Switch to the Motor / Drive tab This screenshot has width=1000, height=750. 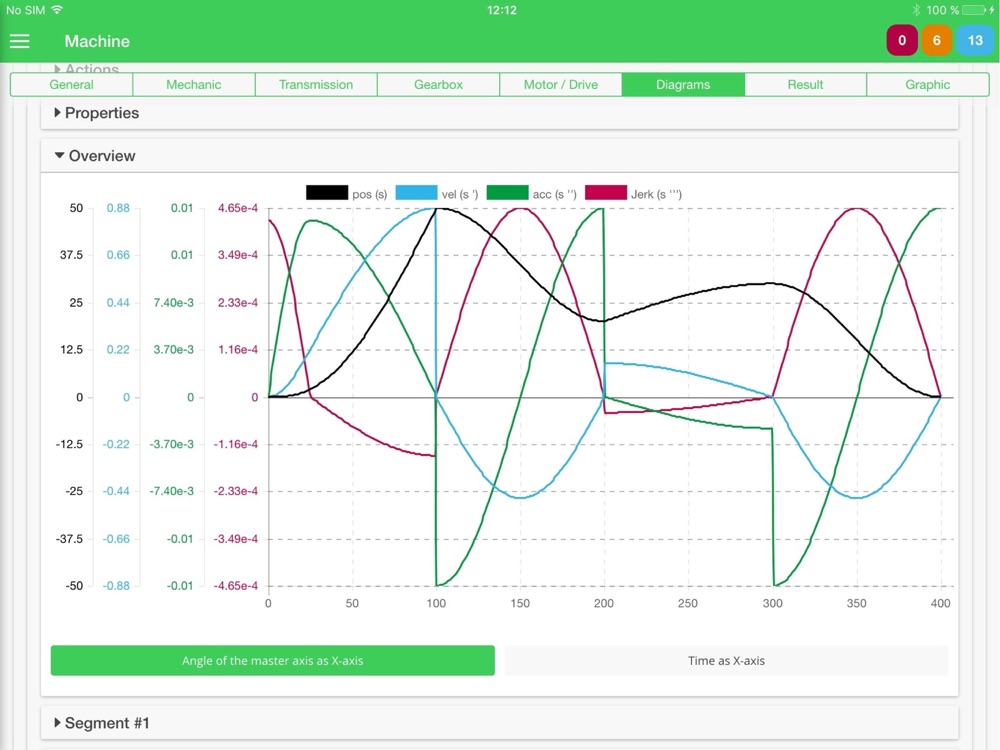click(x=561, y=84)
